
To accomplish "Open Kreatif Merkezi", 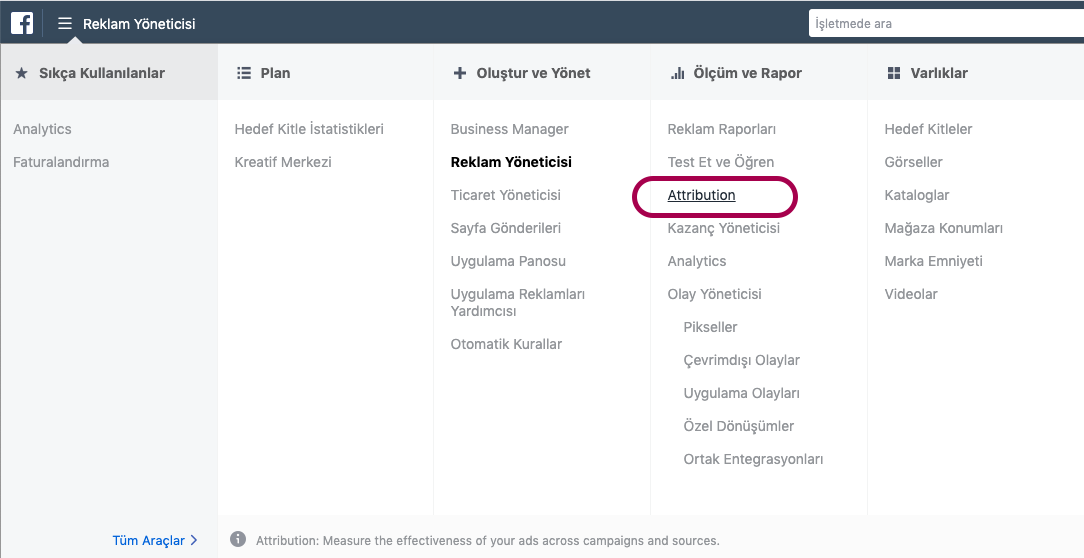I will [283, 162].
